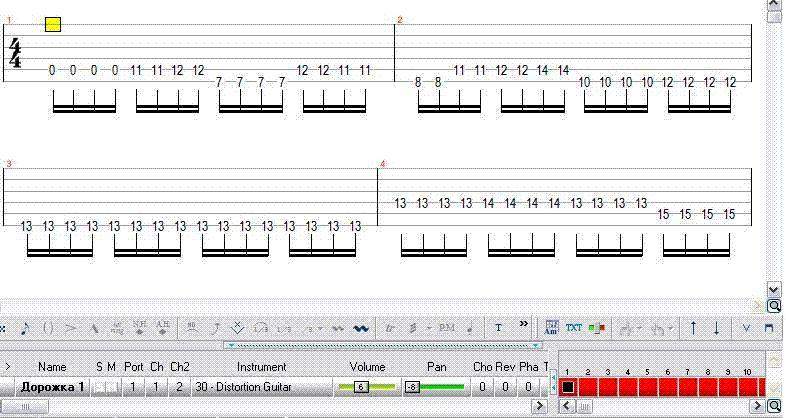Select the artificial harmonic A.H. icon
This screenshot has width=786, height=418.
coord(162,327)
